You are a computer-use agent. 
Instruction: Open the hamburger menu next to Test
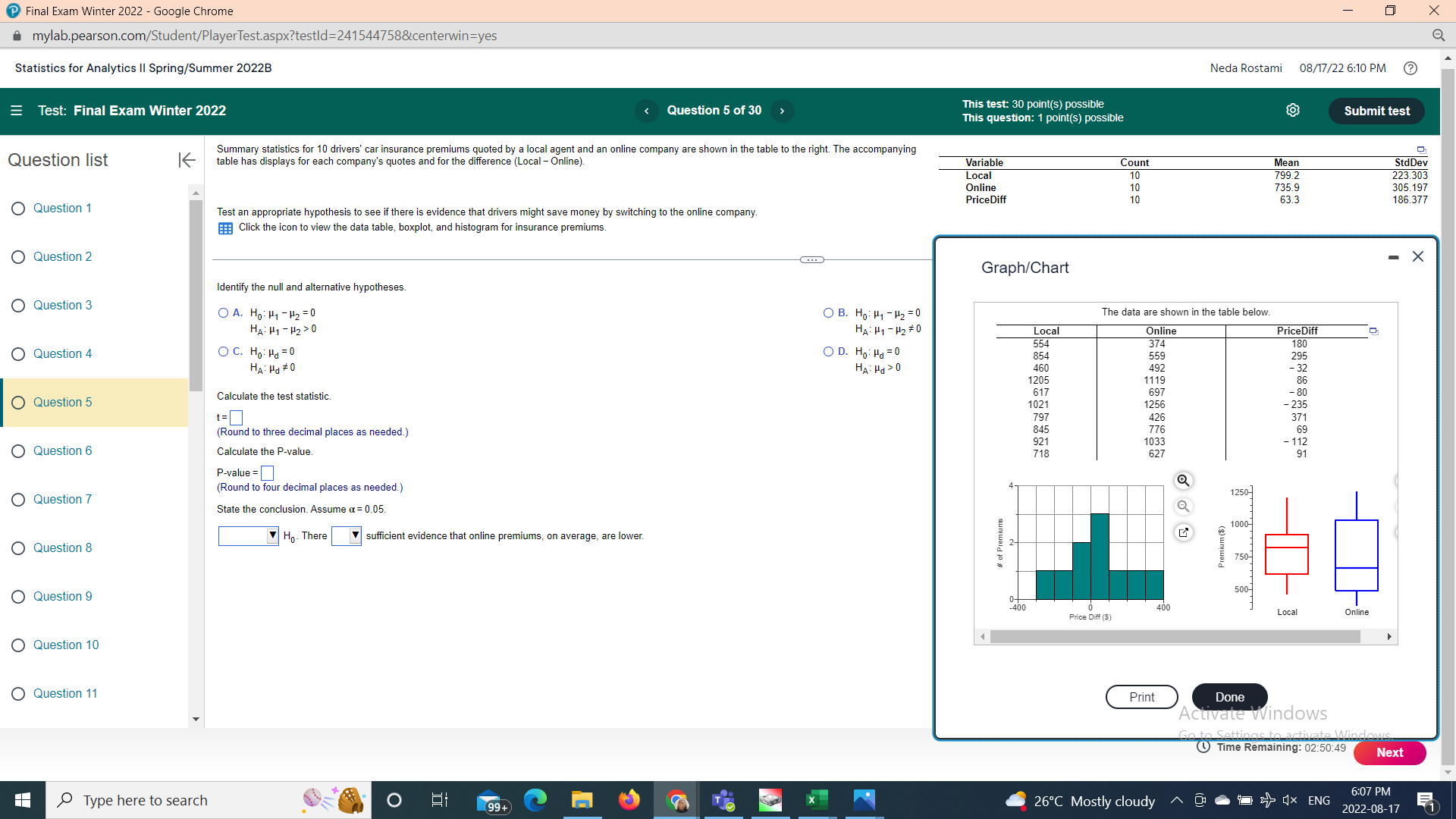16,111
